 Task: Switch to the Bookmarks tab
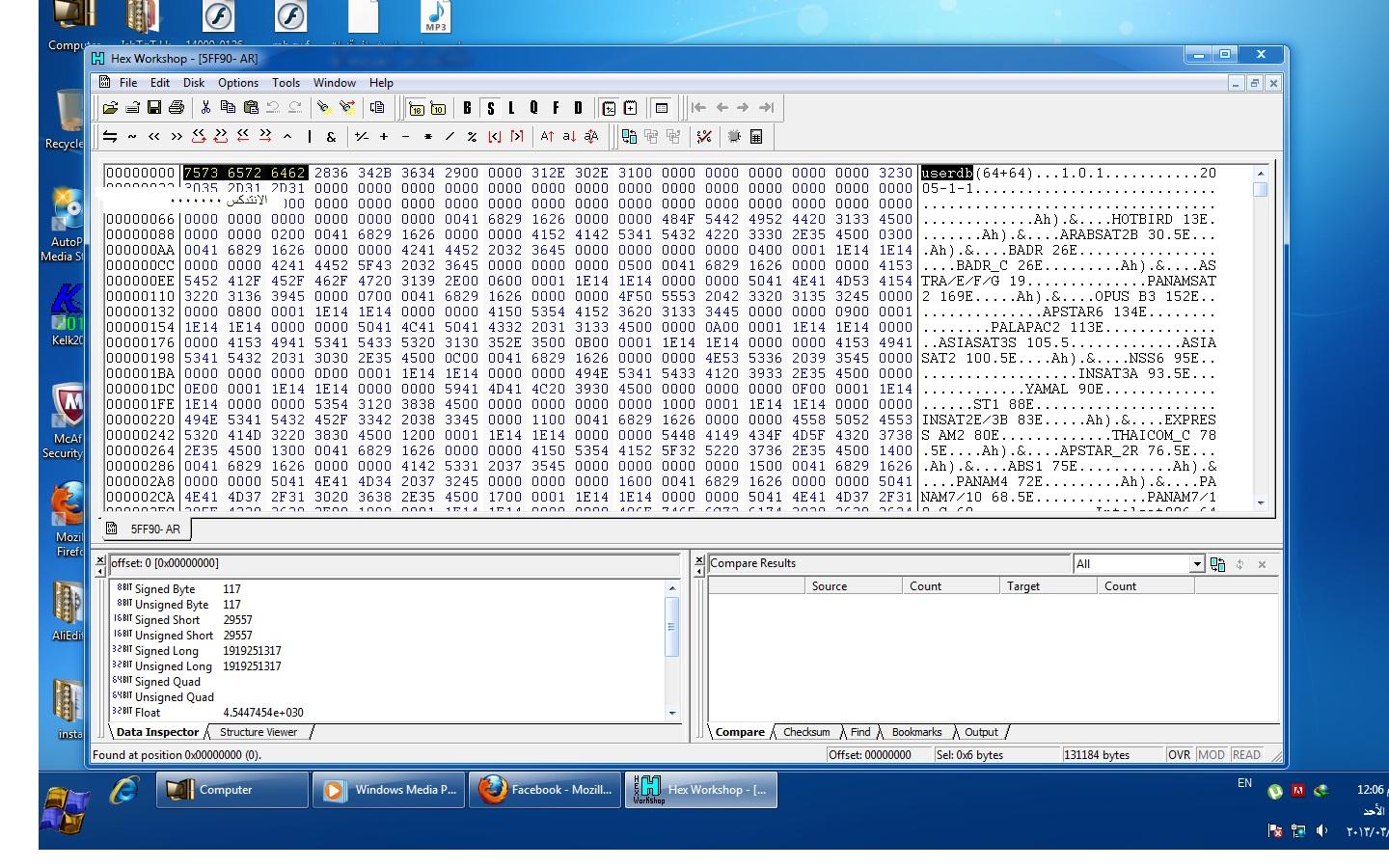click(916, 732)
